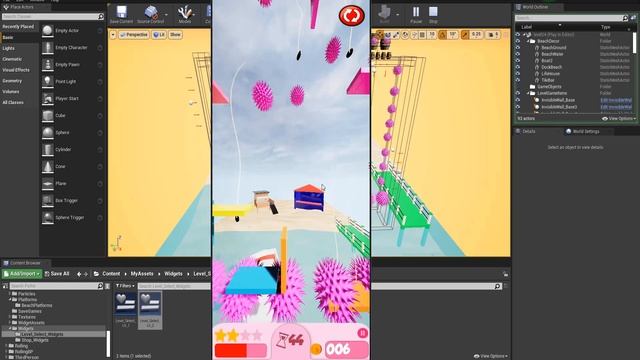Click the Source Control toolbar icon
The height and width of the screenshot is (360, 640).
[x=151, y=11]
